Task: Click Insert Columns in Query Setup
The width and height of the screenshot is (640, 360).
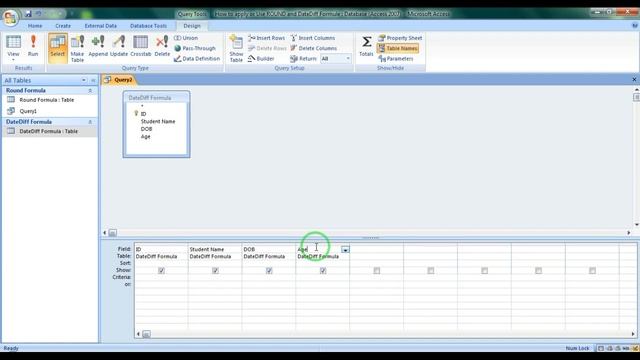Action: coord(313,38)
